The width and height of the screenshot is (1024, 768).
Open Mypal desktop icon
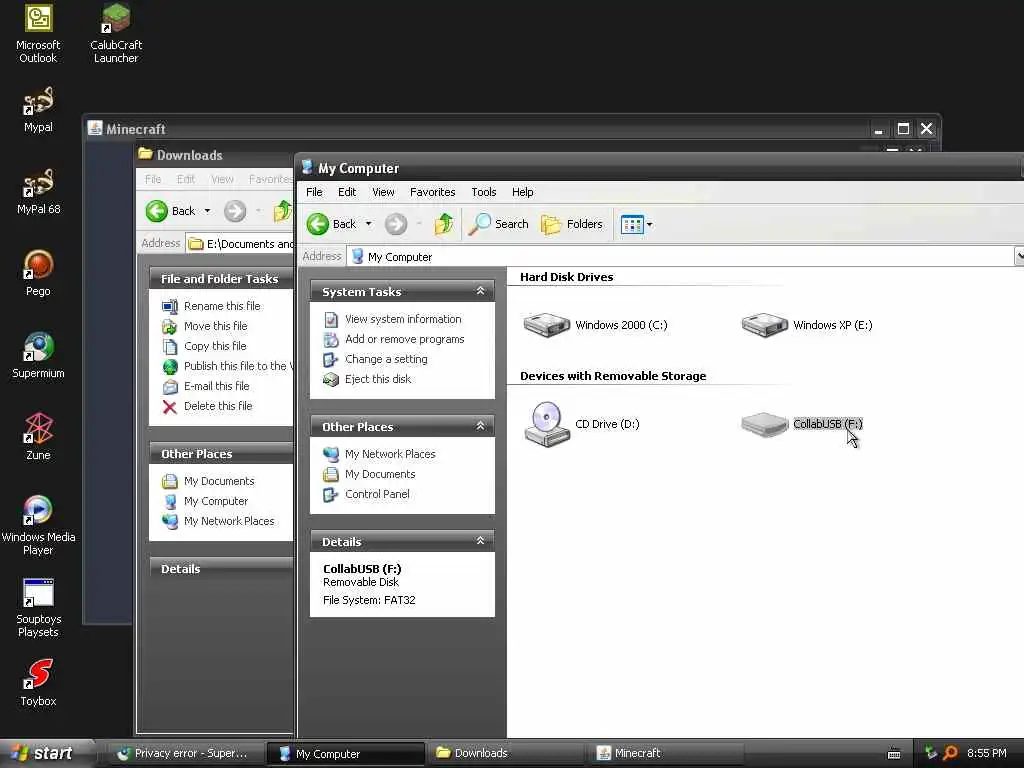[39, 110]
